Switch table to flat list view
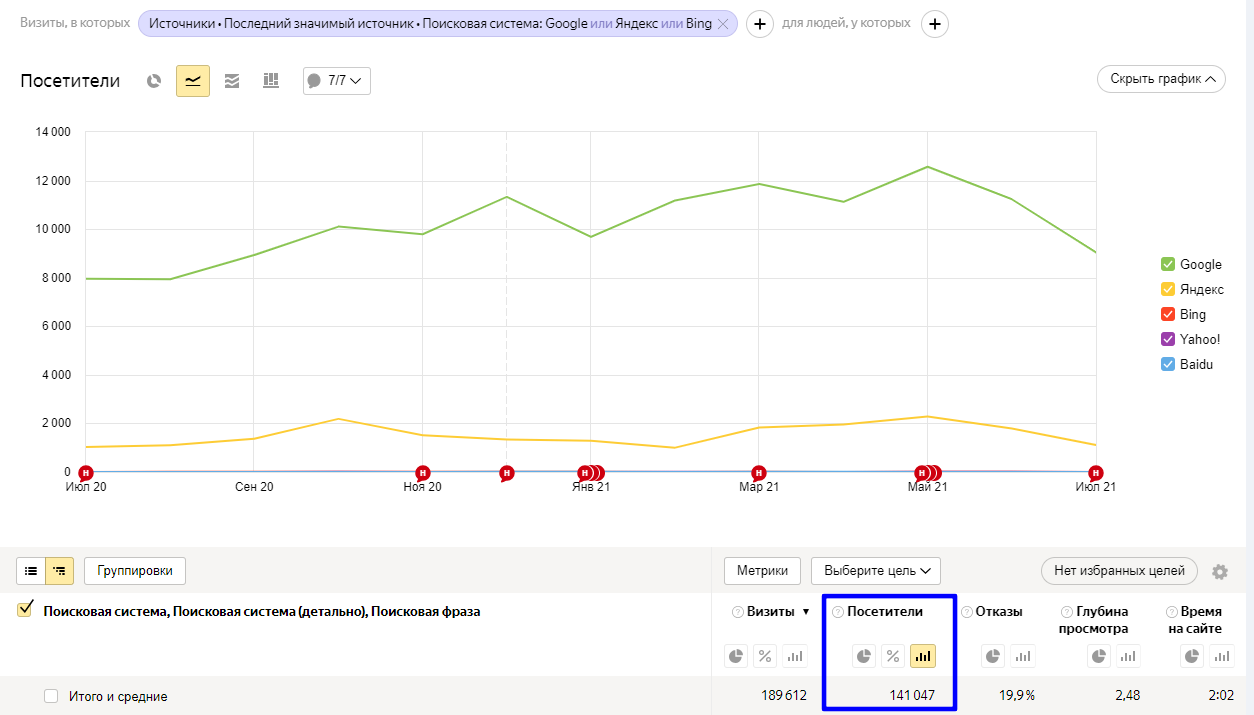Screen dimensions: 1254x715 (31, 571)
